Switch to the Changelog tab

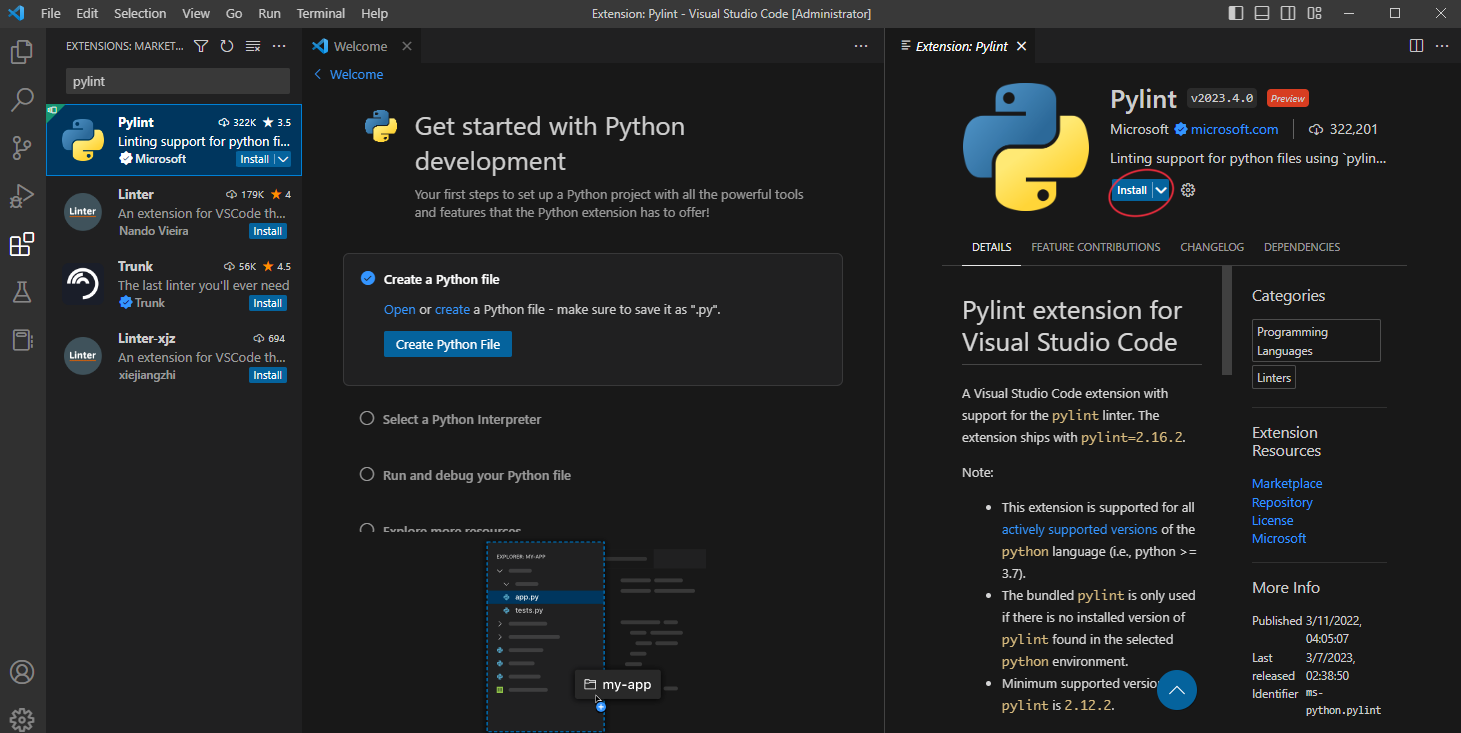(x=1212, y=247)
